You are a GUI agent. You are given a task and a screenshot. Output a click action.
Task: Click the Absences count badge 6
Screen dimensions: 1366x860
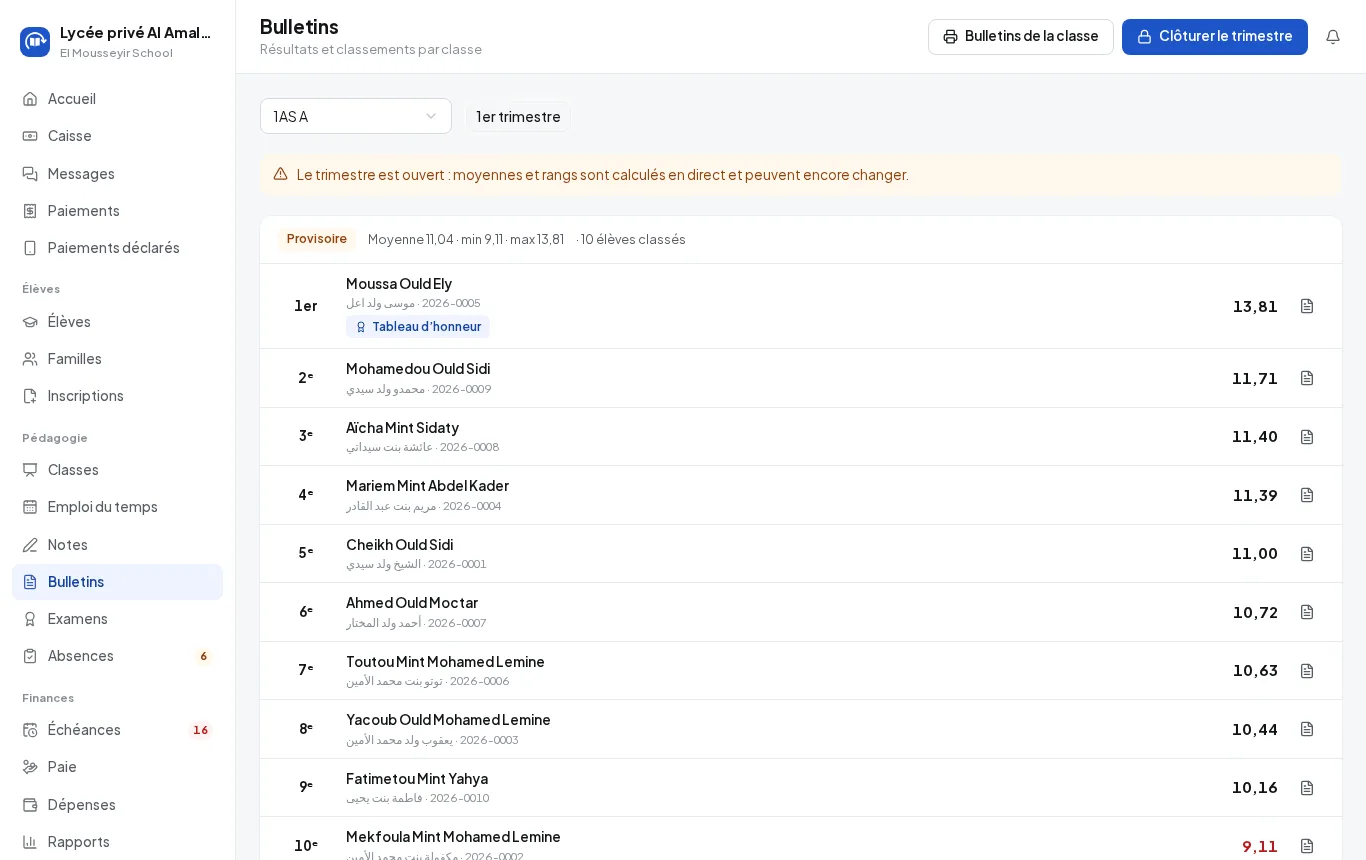click(x=203, y=656)
